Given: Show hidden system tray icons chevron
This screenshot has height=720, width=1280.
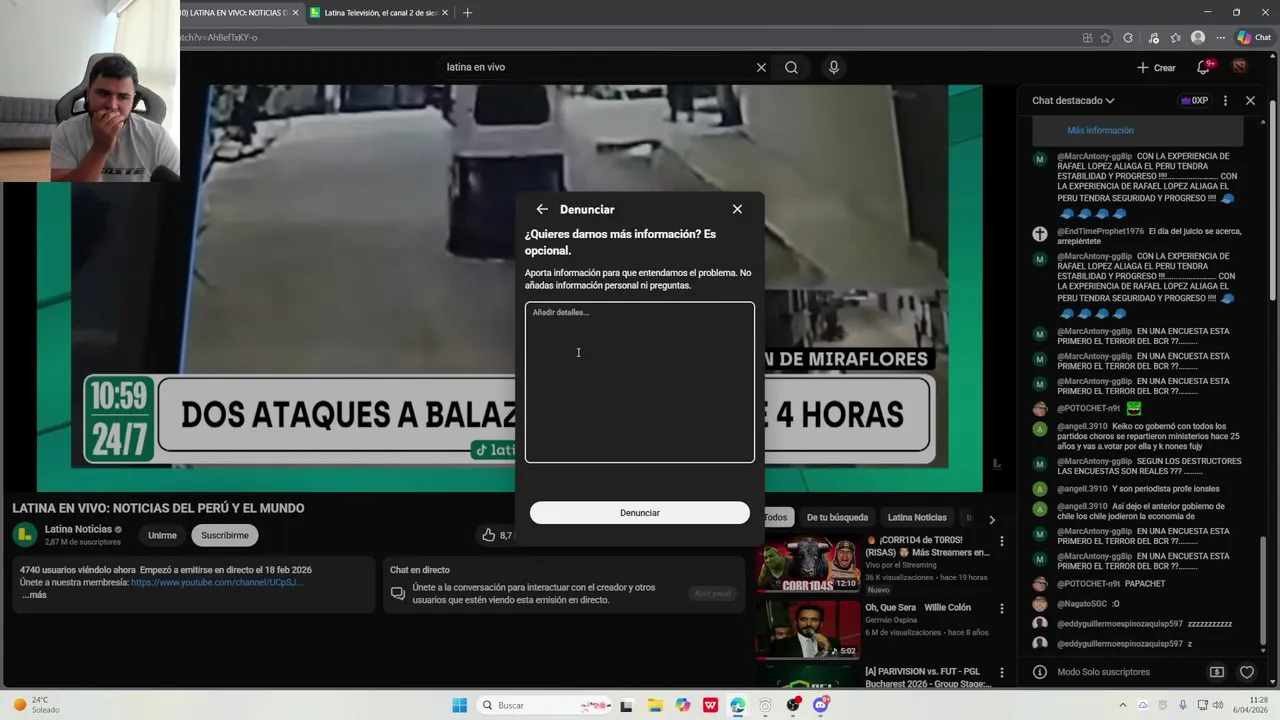Looking at the screenshot, I should tap(1122, 705).
